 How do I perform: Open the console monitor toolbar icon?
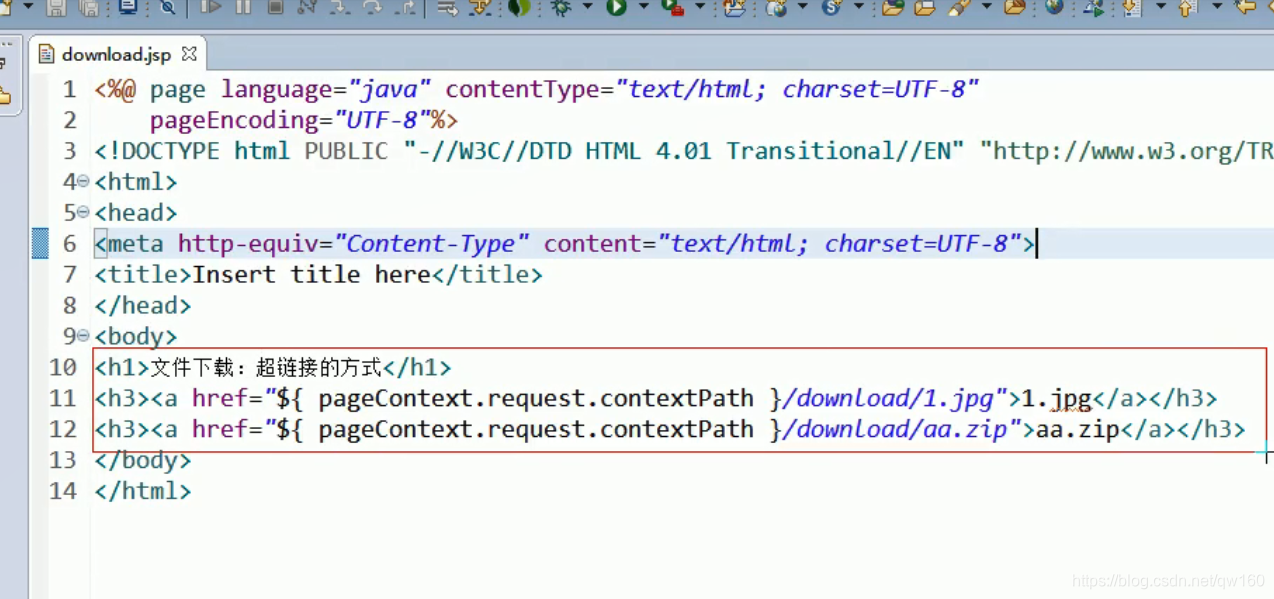click(x=128, y=7)
